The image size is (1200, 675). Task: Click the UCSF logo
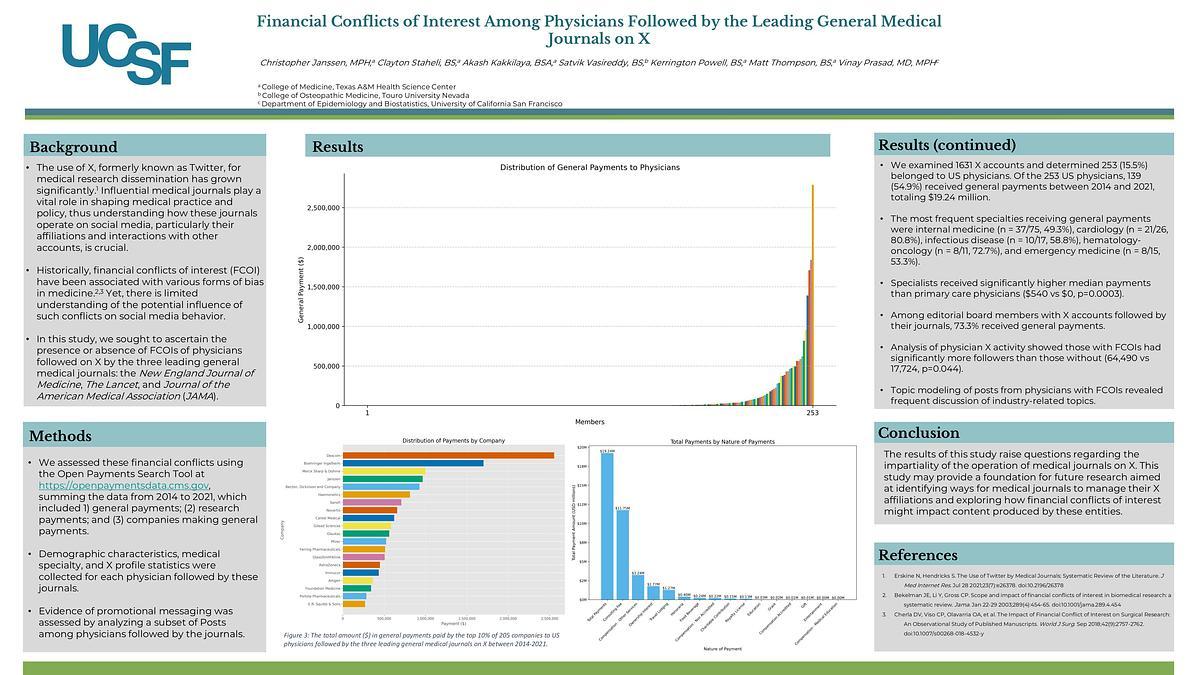pos(125,53)
